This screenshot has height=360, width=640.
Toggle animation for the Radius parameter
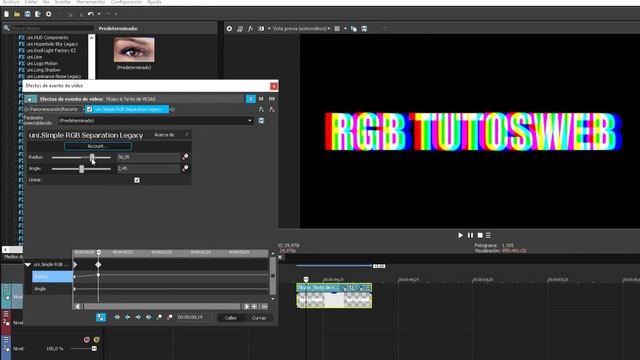coord(185,157)
